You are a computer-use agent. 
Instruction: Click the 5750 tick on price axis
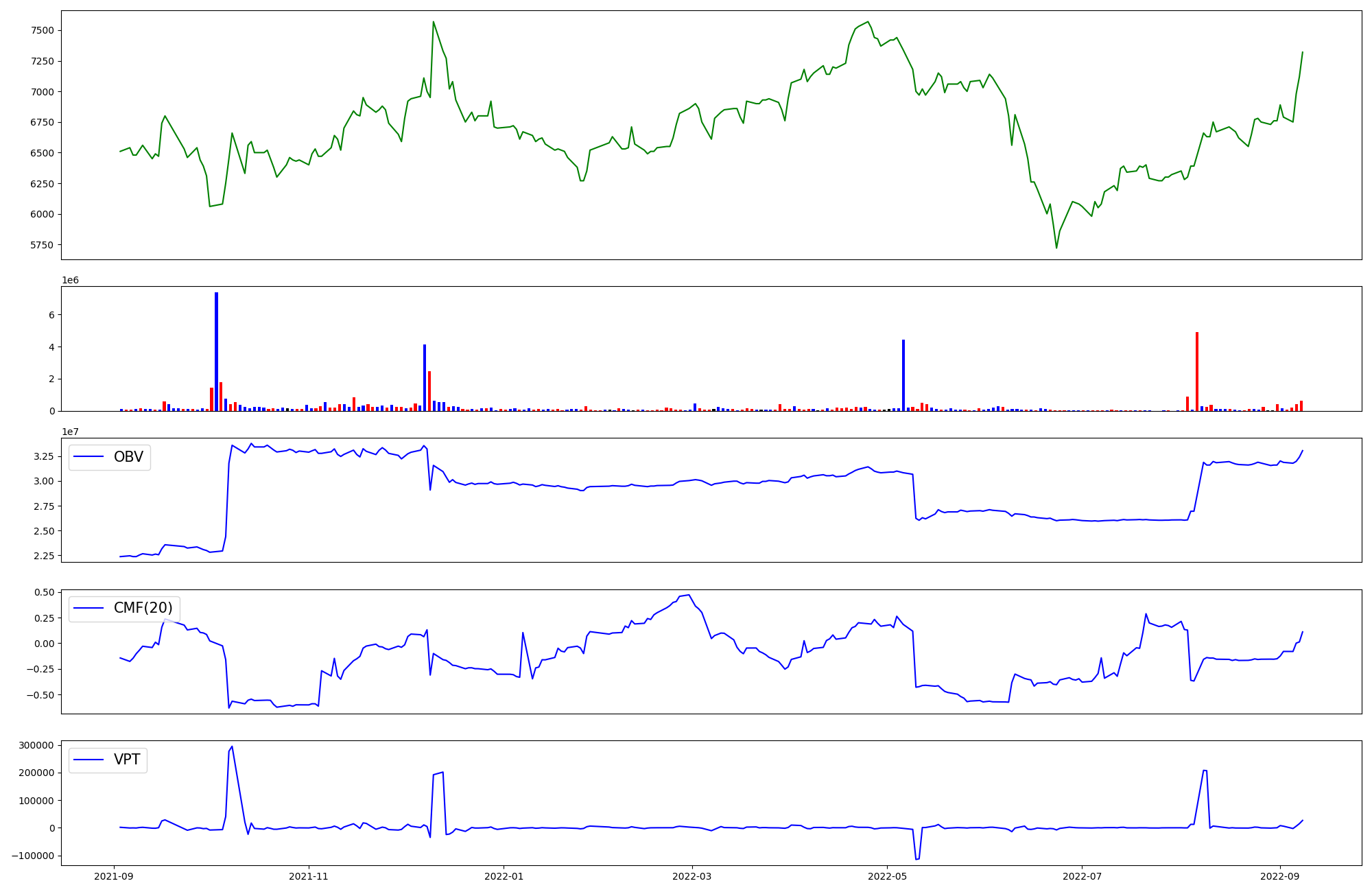point(43,245)
